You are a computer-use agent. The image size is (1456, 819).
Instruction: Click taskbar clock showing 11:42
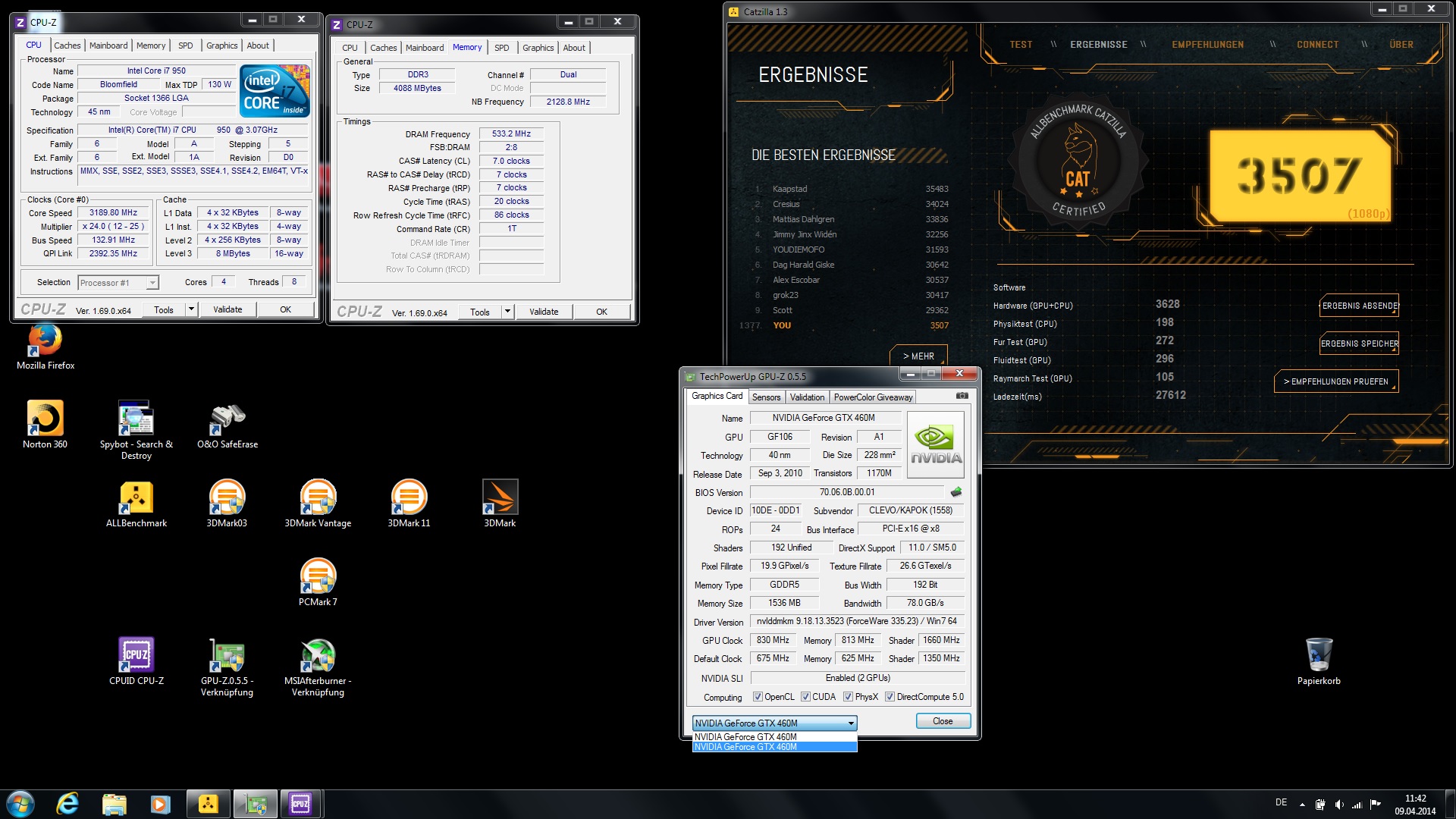click(1415, 805)
